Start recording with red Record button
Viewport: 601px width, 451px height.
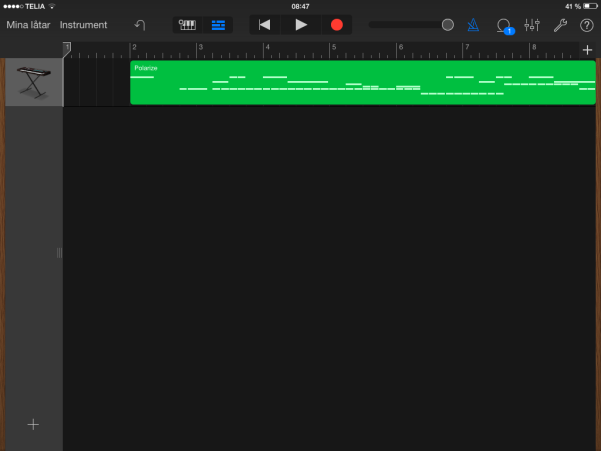(x=337, y=25)
